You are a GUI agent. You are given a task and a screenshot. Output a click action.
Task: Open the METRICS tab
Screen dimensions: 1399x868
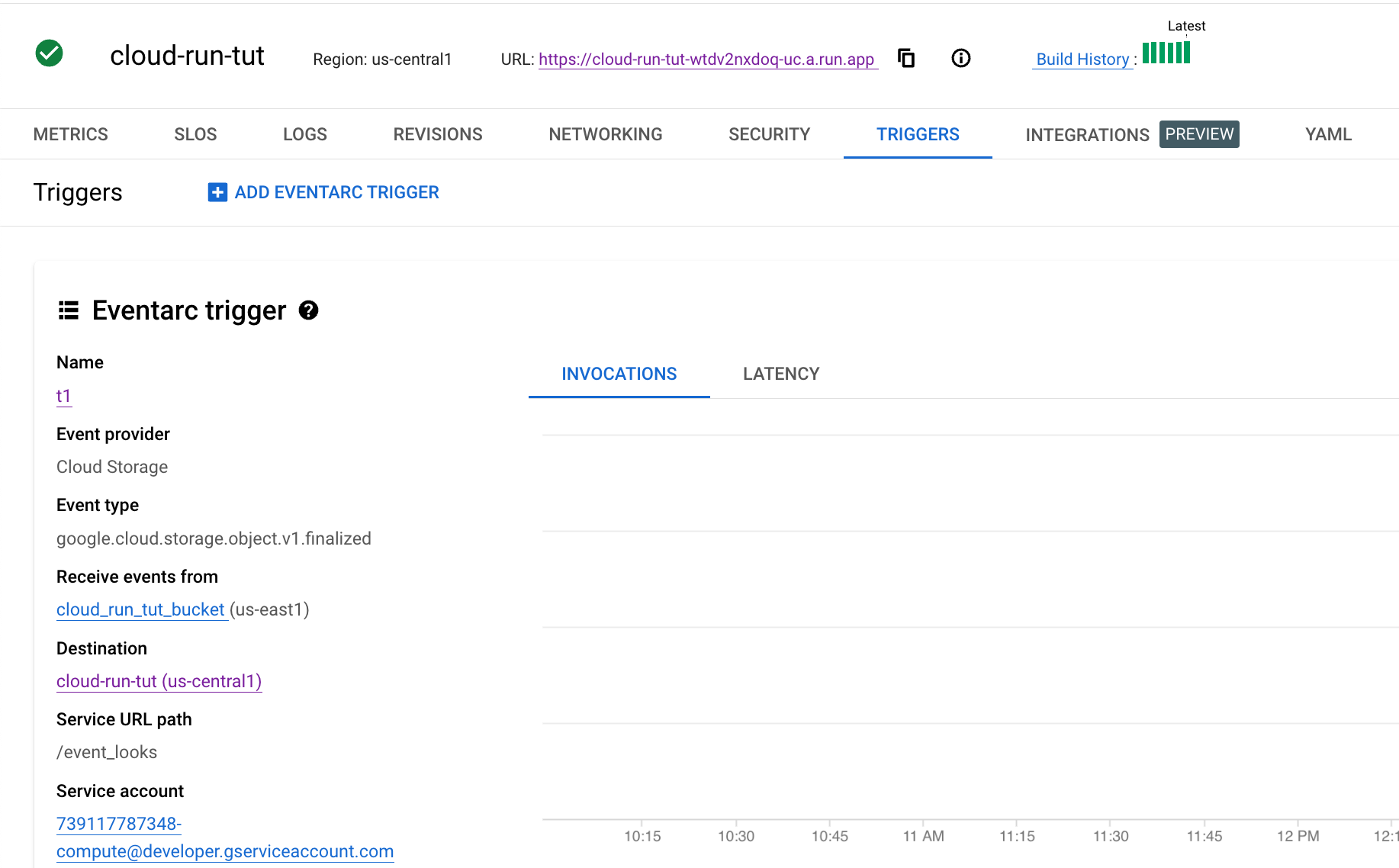tap(71, 134)
